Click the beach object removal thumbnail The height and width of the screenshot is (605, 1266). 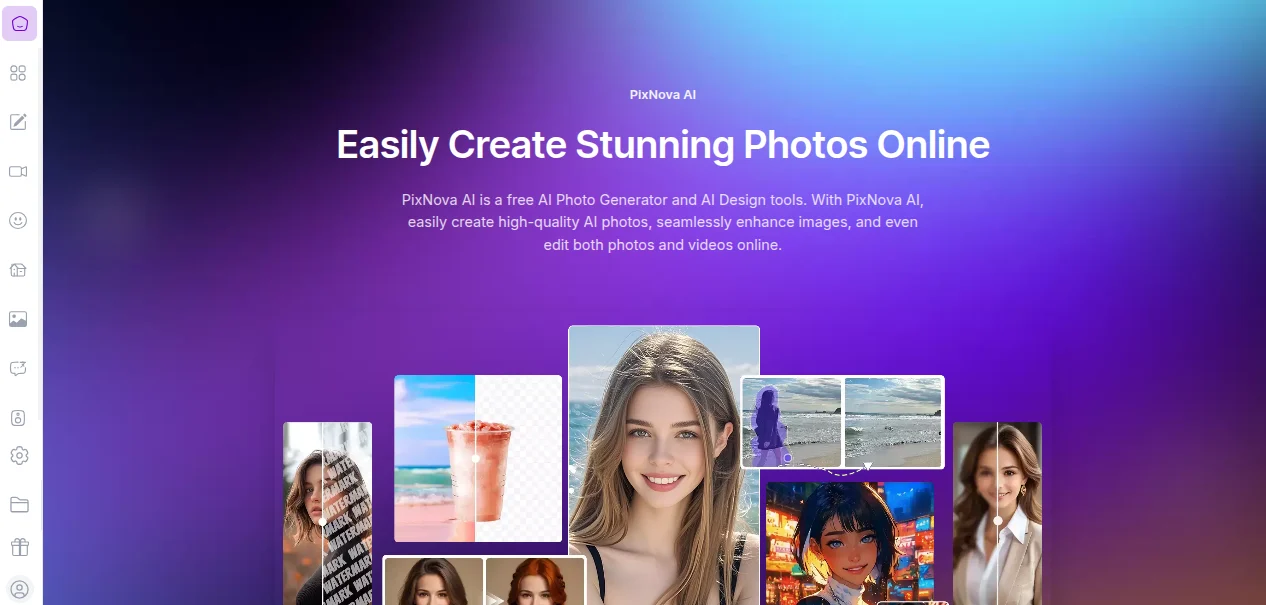pyautogui.click(x=843, y=422)
